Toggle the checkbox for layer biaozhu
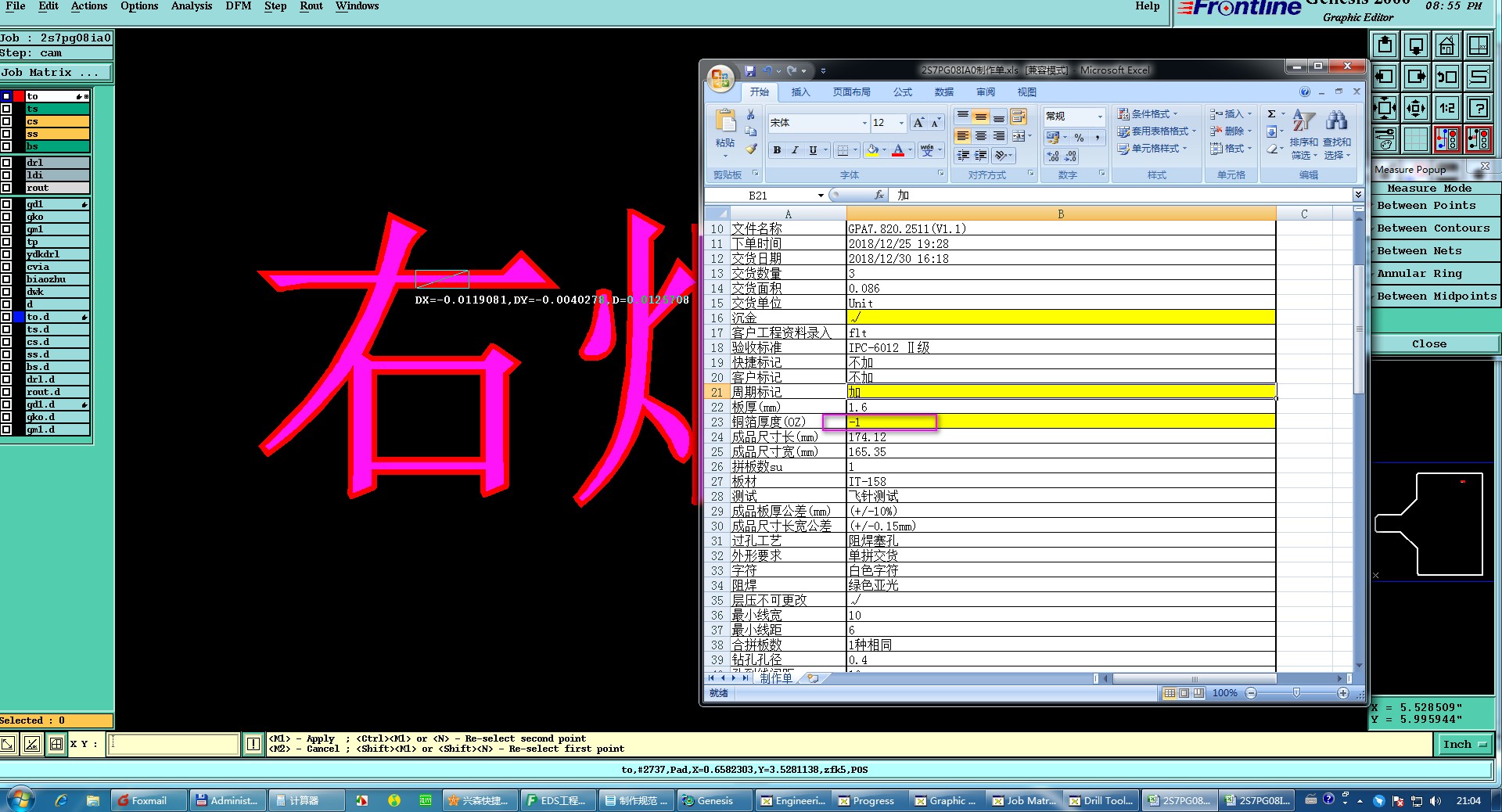Screen dimensions: 1502x812 click(x=6, y=279)
